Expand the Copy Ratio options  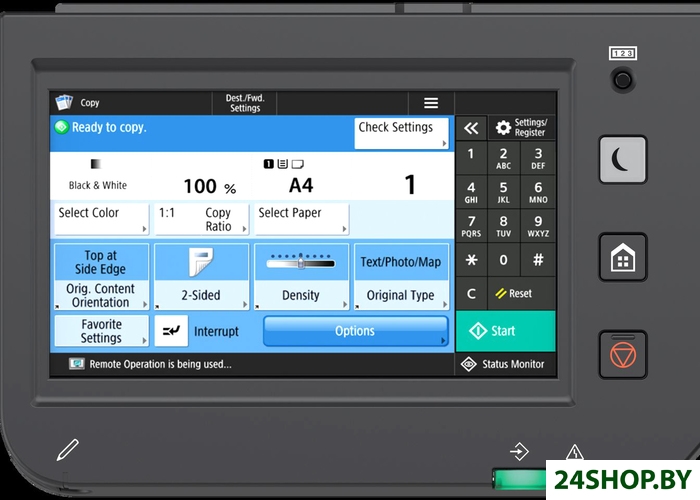(201, 219)
